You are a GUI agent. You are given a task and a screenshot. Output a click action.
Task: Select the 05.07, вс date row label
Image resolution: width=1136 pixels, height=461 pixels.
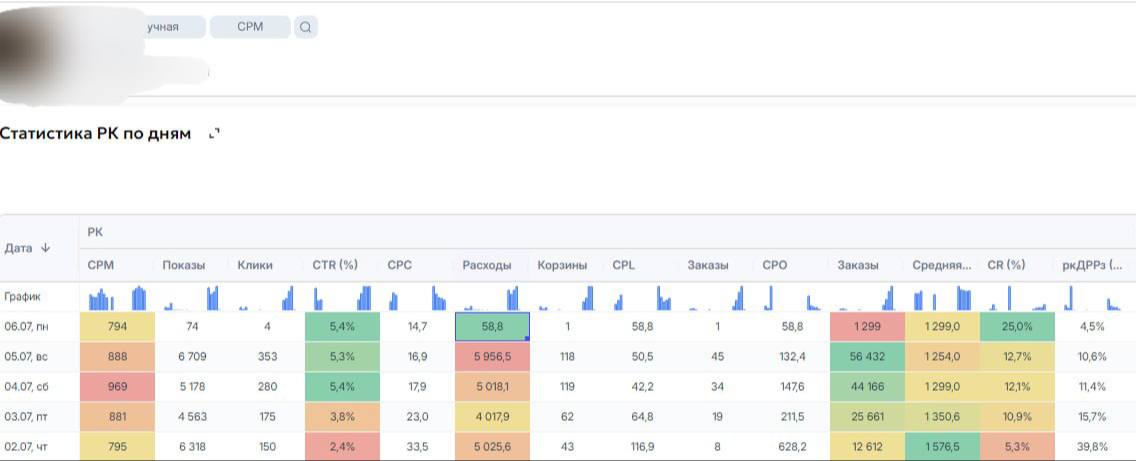click(x=26, y=357)
